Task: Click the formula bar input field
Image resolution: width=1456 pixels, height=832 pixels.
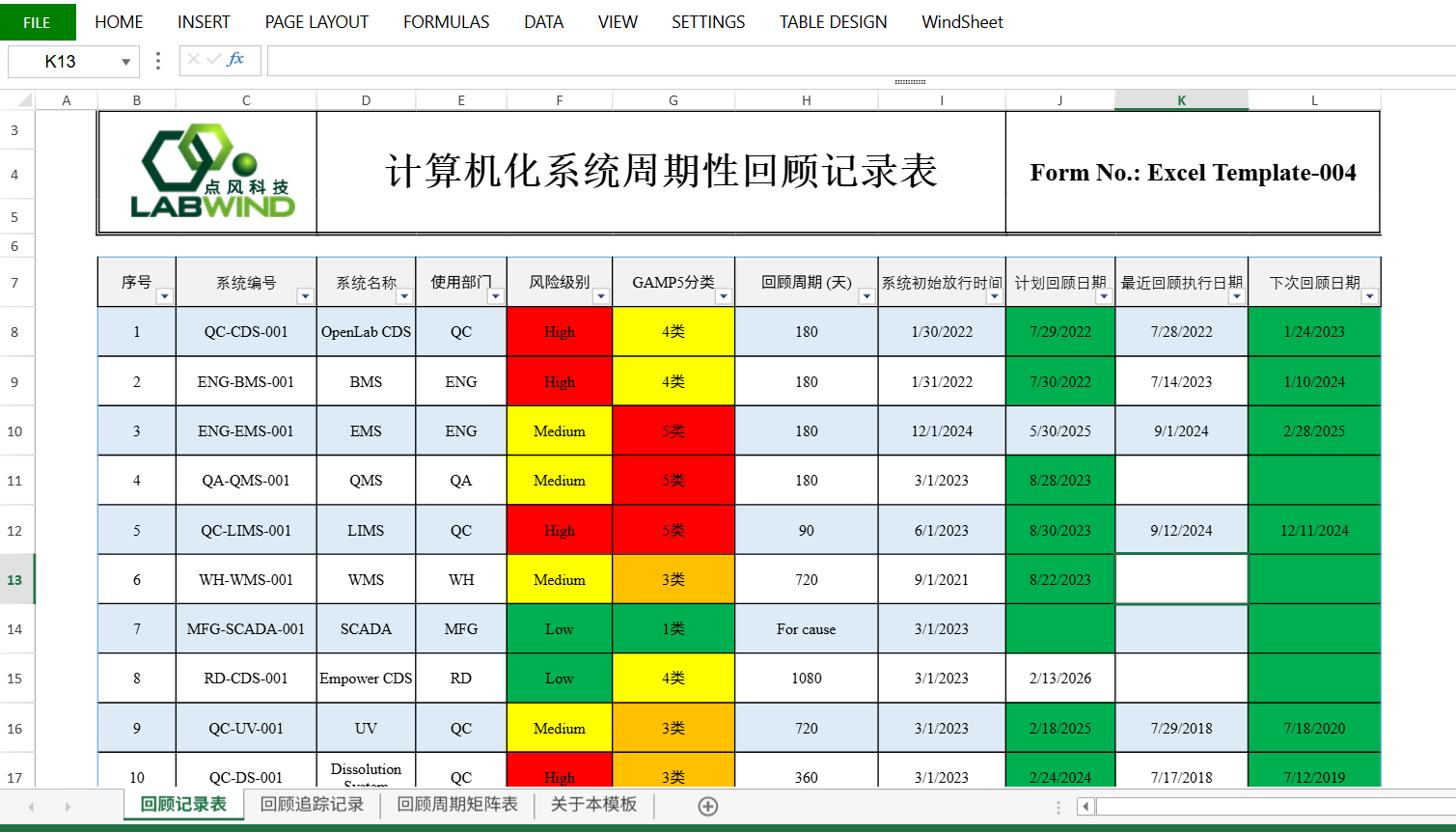Action: 859,61
